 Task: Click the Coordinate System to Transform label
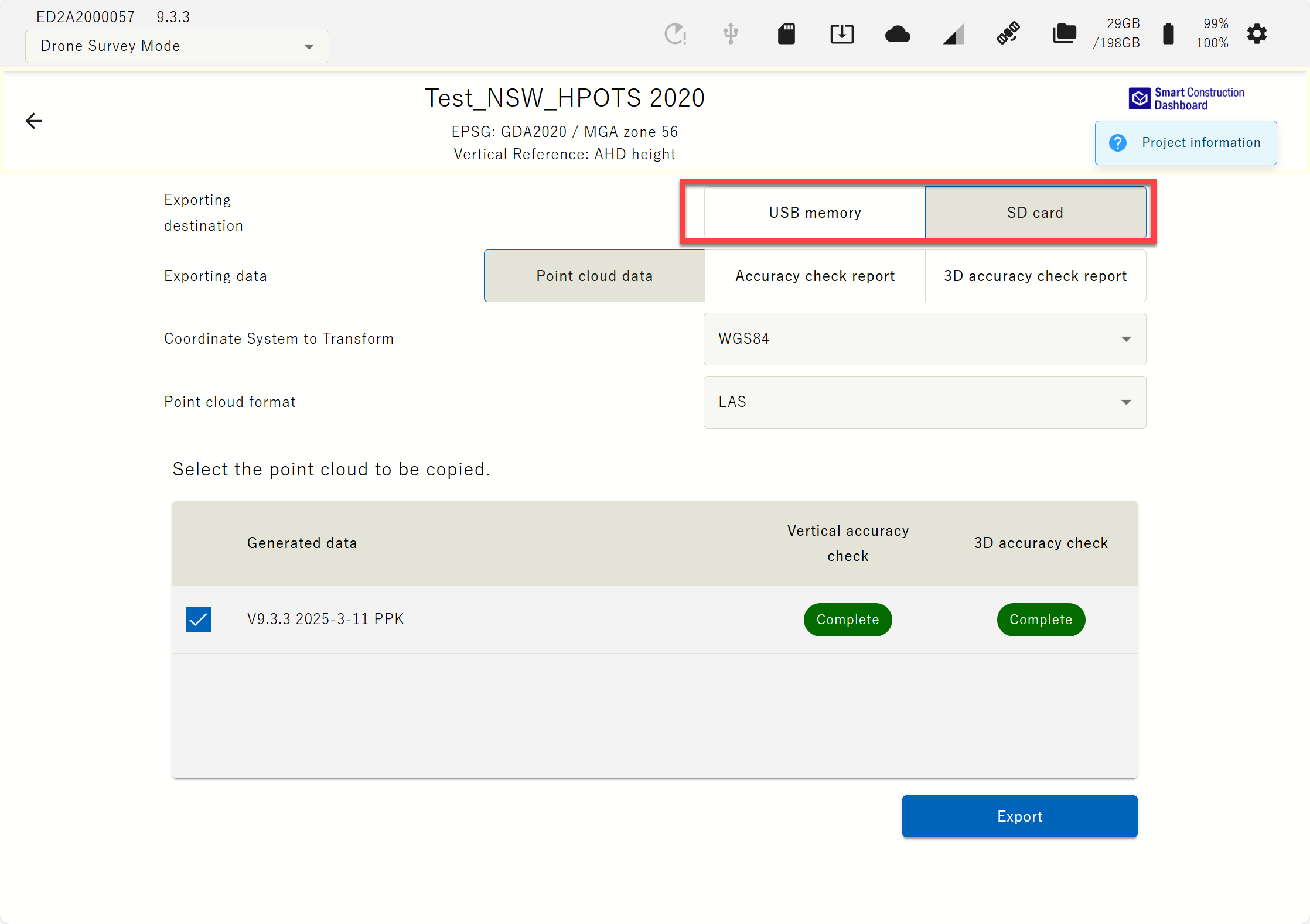[279, 338]
